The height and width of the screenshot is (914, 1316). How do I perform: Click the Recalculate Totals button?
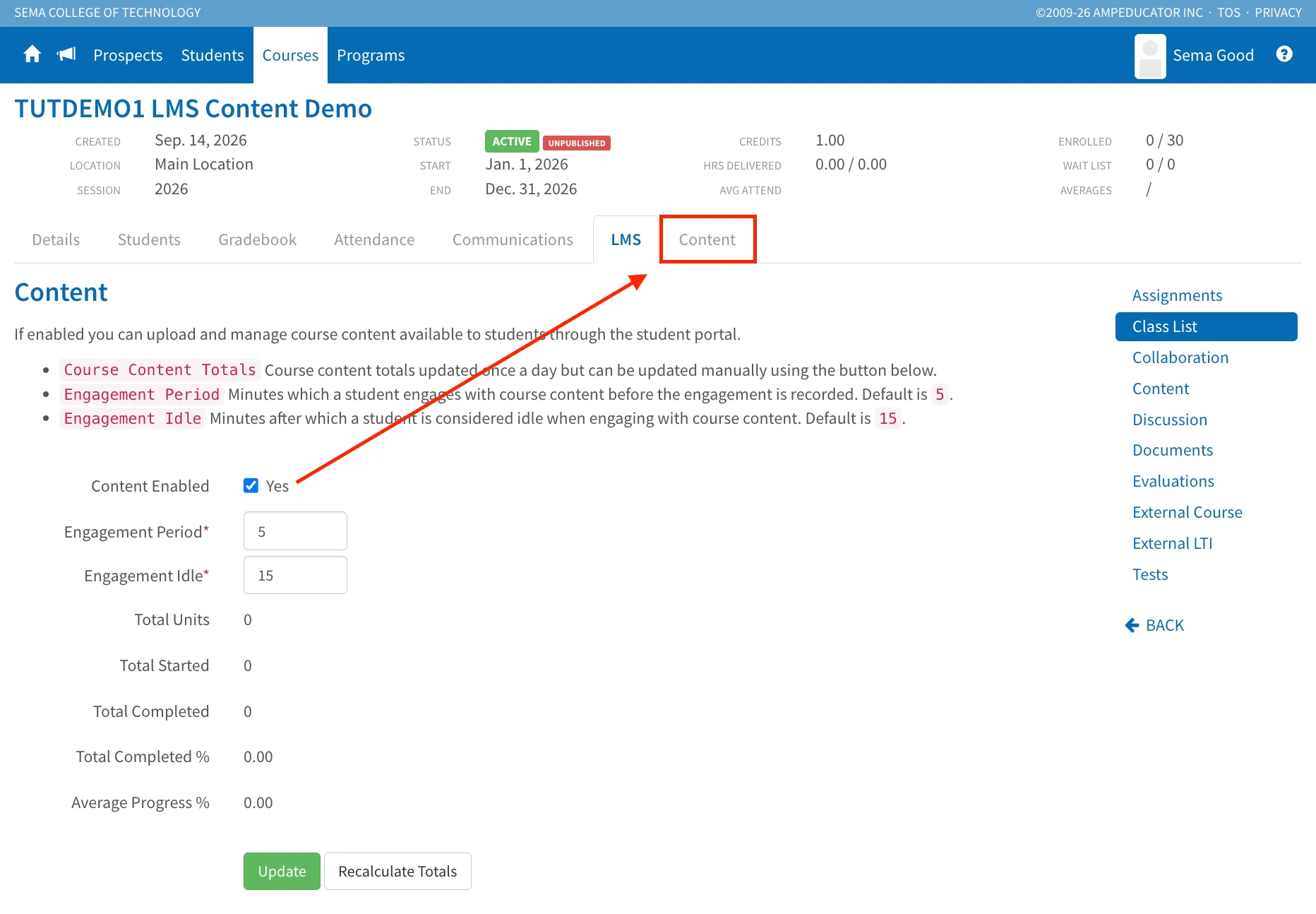click(x=397, y=871)
